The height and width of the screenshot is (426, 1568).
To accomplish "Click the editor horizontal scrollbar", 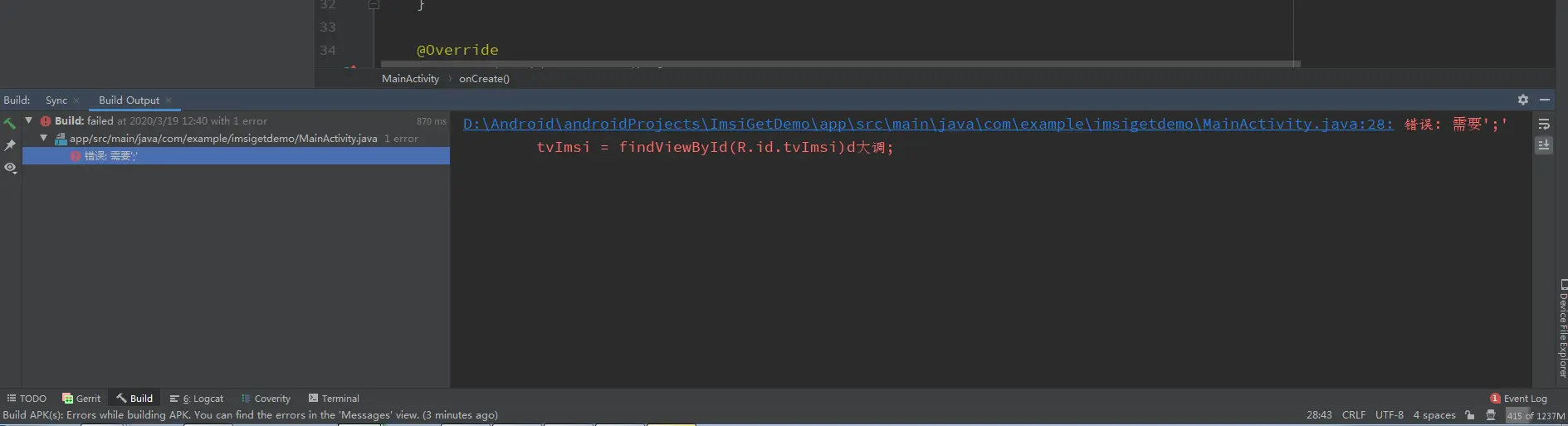I will coord(840,63).
